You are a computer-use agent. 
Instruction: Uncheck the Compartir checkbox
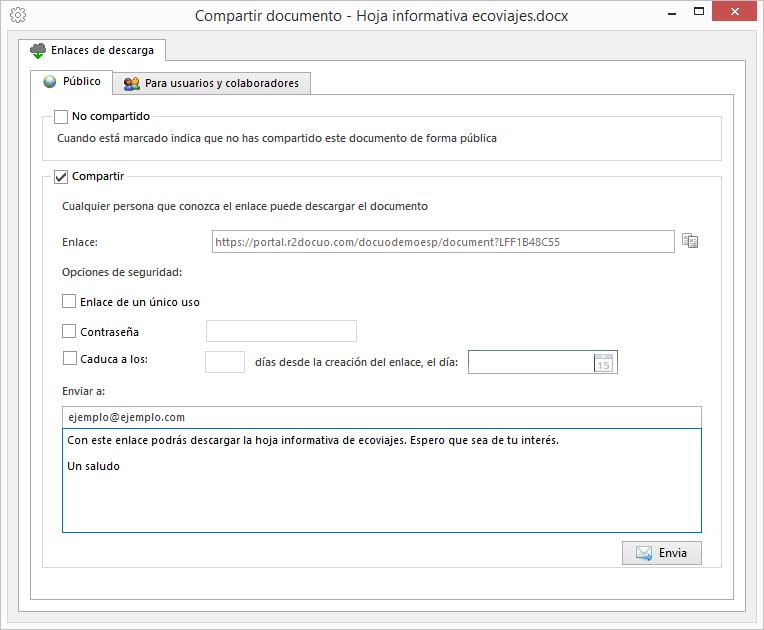(x=61, y=177)
